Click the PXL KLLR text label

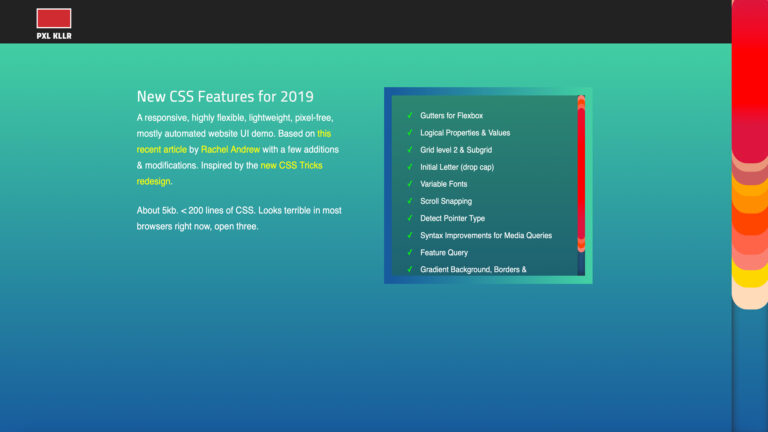(54, 36)
